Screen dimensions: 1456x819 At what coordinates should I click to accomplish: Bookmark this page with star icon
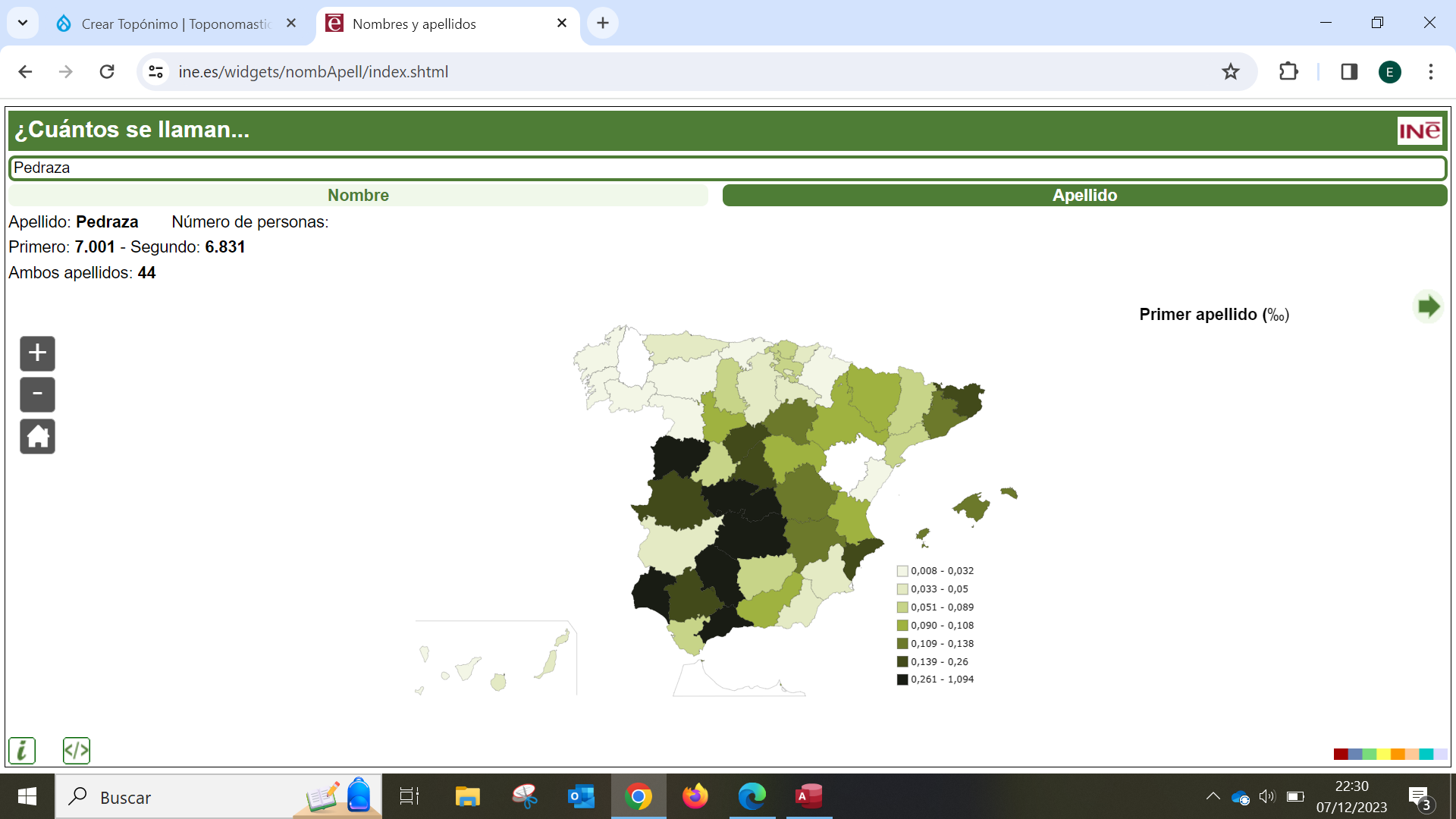point(1230,72)
